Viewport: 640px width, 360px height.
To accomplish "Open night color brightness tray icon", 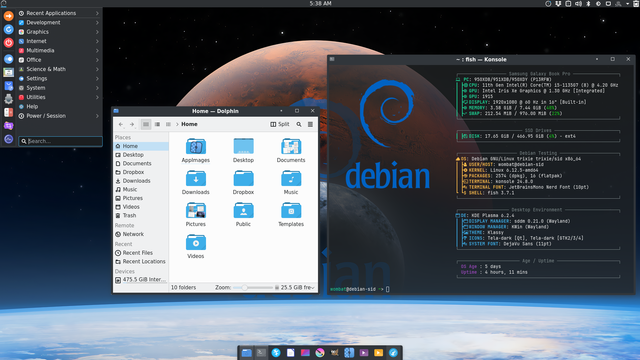I will [598, 3].
